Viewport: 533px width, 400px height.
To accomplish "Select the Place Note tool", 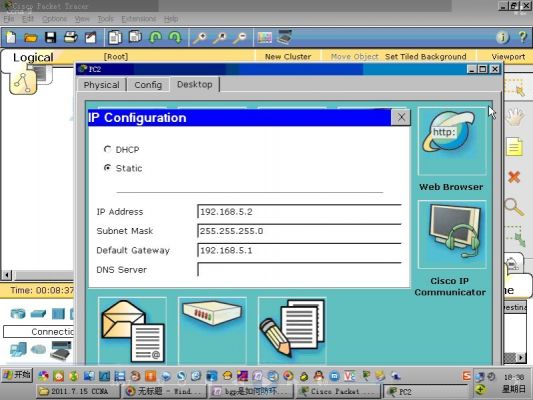I will tap(514, 147).
